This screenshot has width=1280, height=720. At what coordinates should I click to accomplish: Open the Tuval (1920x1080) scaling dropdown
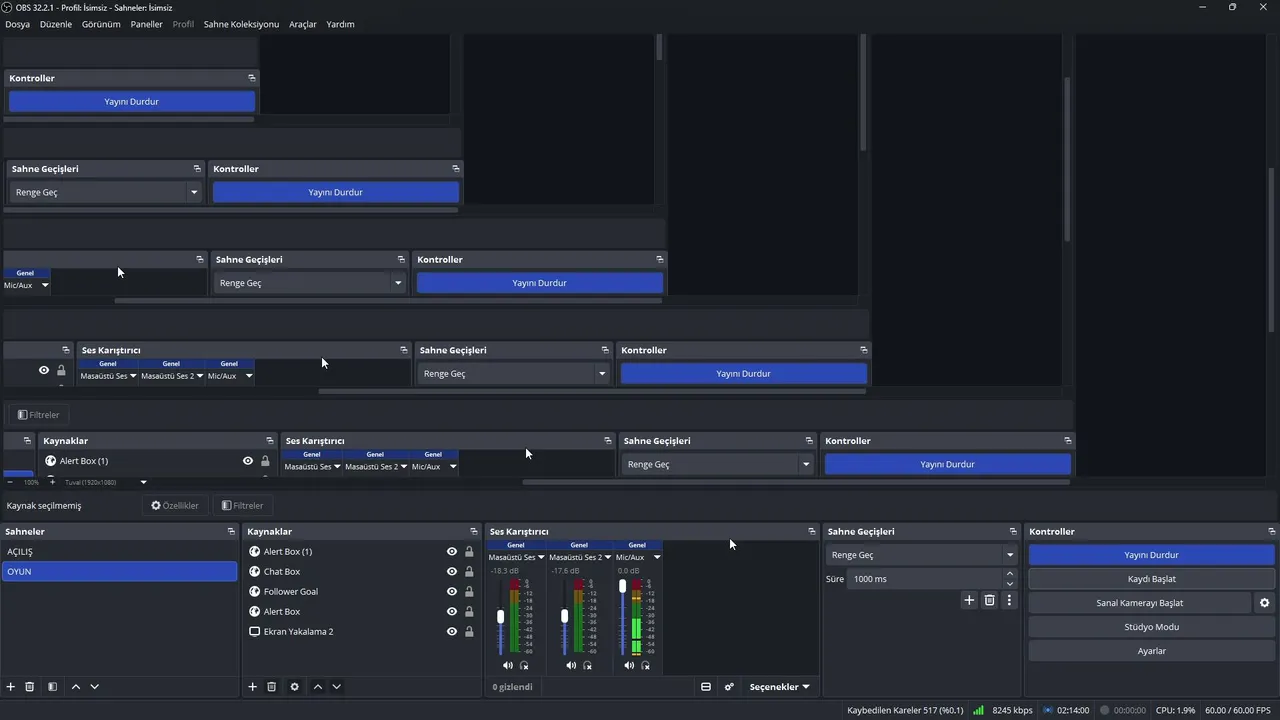point(143,482)
